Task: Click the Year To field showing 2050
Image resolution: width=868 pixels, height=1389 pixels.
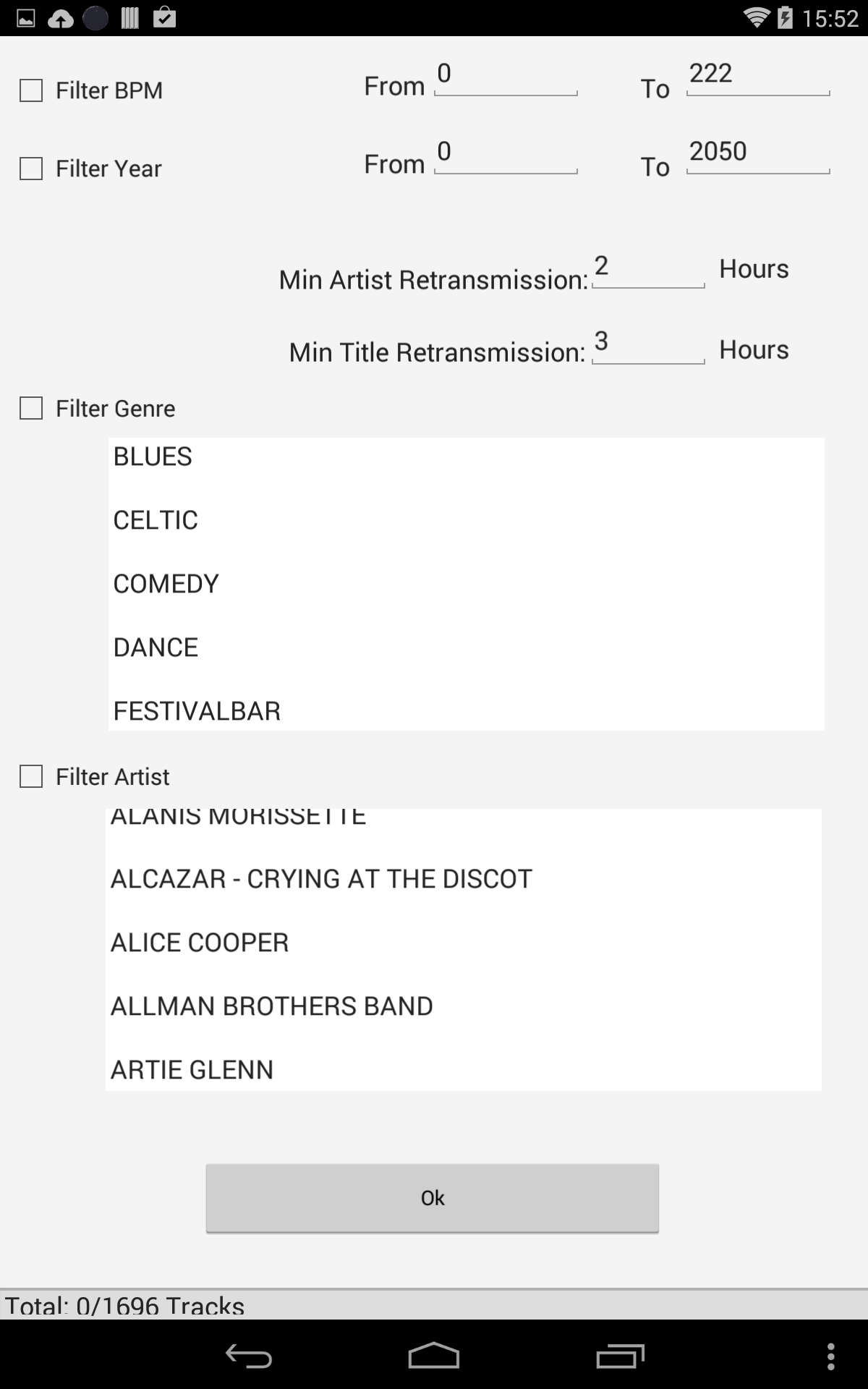Action: [757, 155]
